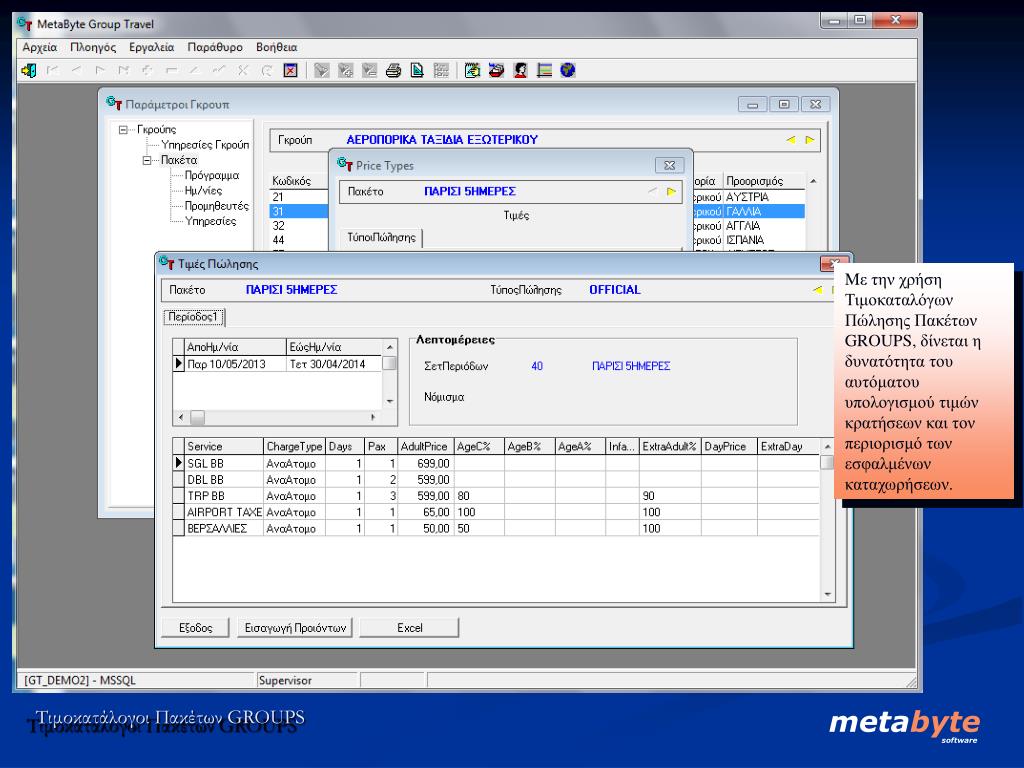1024x768 pixels.
Task: Click the Εισαγωγή Προϊόντων button
Action: tap(296, 628)
